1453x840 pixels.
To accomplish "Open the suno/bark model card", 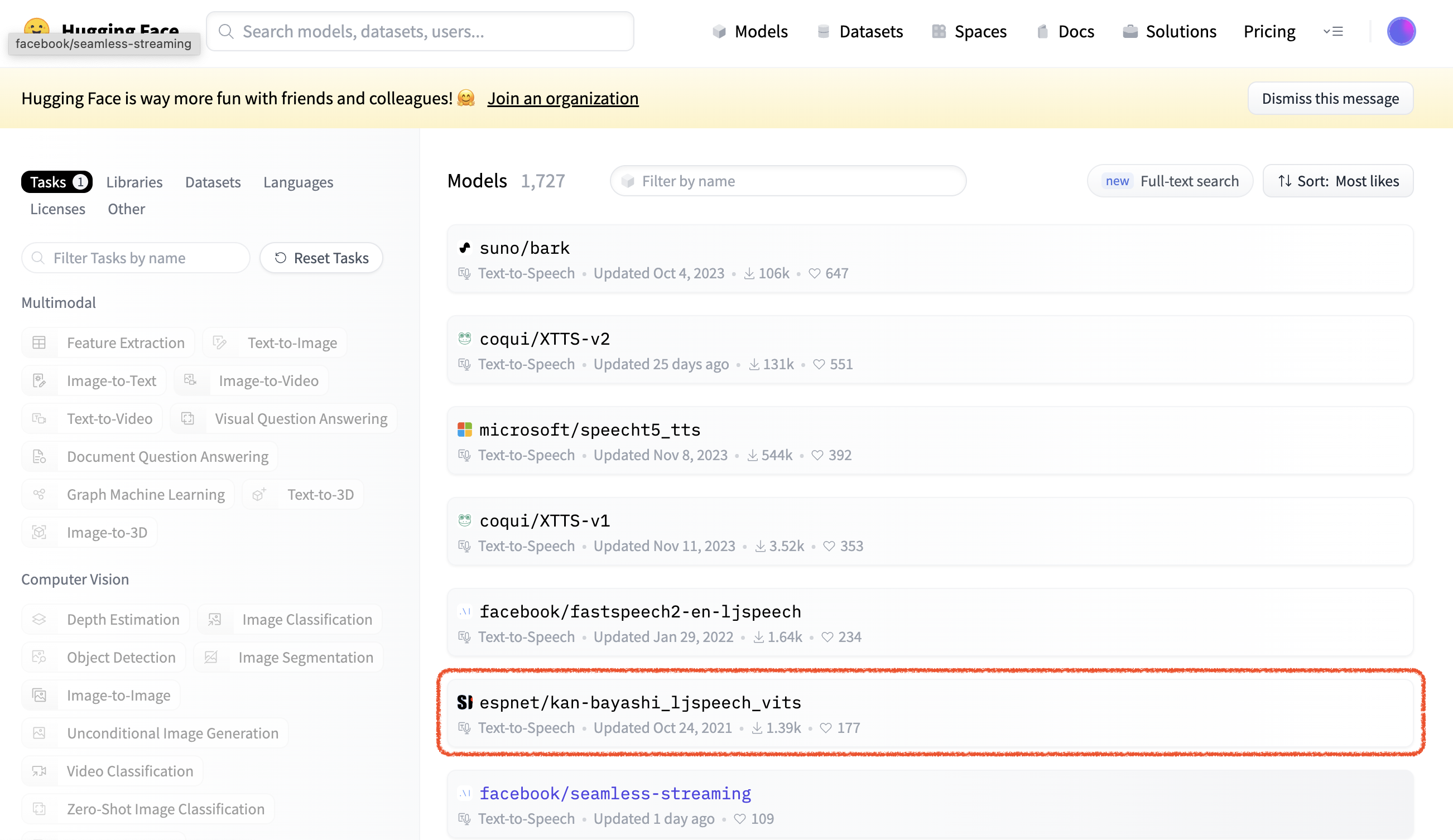I will point(930,259).
